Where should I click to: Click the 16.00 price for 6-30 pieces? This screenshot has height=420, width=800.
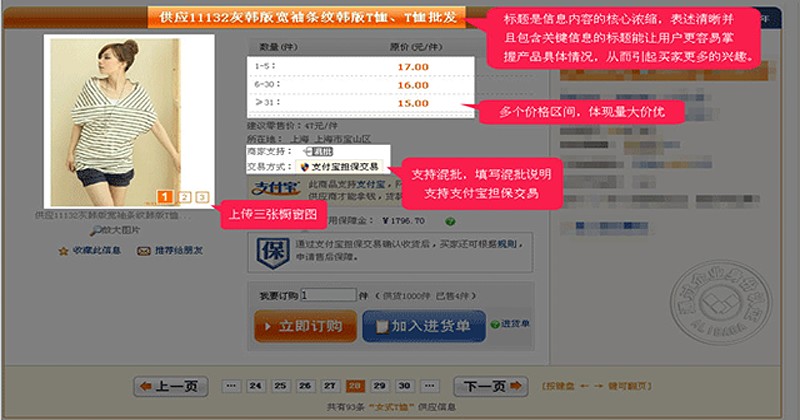(413, 85)
